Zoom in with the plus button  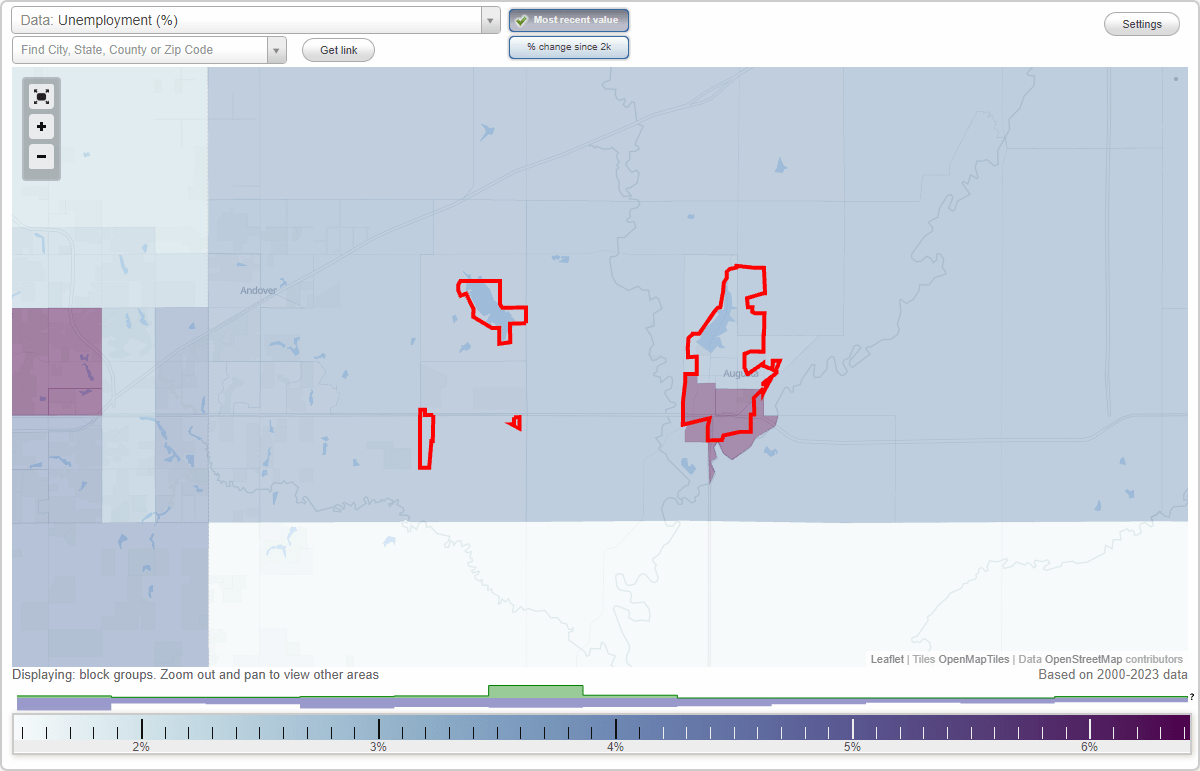41,127
